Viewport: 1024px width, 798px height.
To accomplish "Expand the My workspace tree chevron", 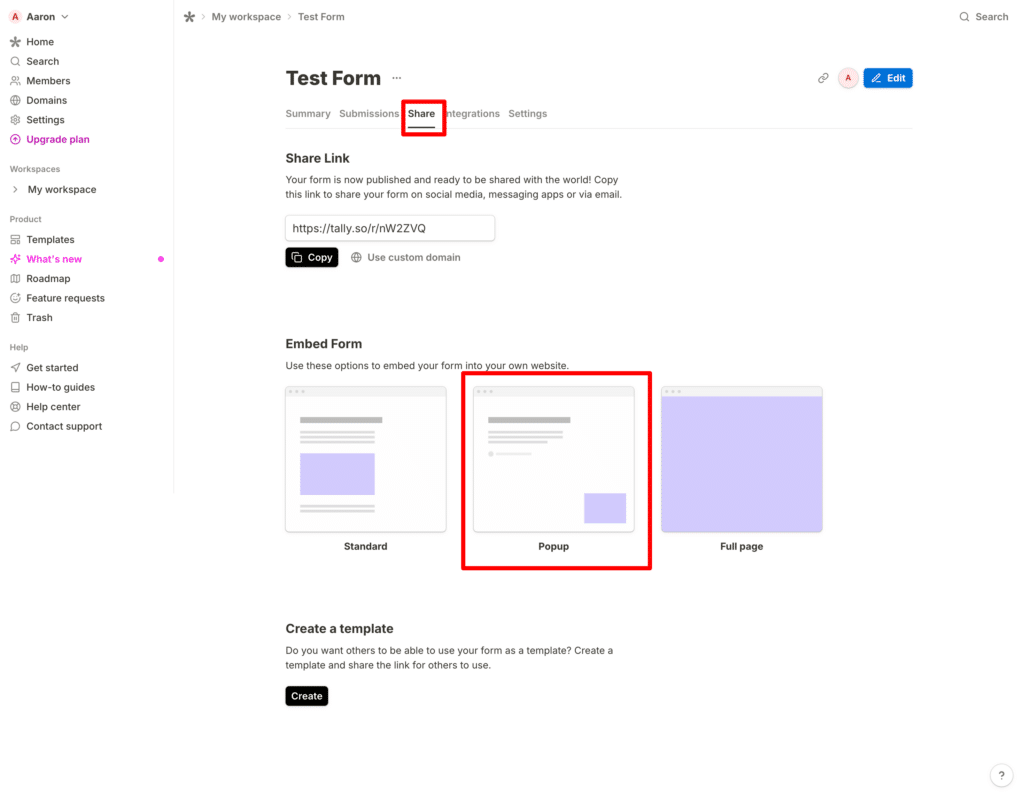I will (15, 189).
